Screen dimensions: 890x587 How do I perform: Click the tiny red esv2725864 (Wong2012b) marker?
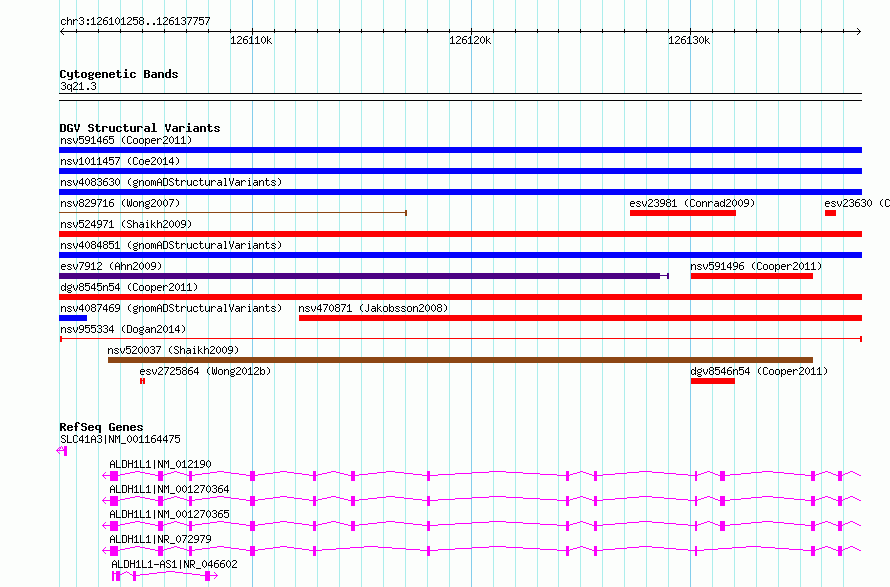[x=142, y=381]
